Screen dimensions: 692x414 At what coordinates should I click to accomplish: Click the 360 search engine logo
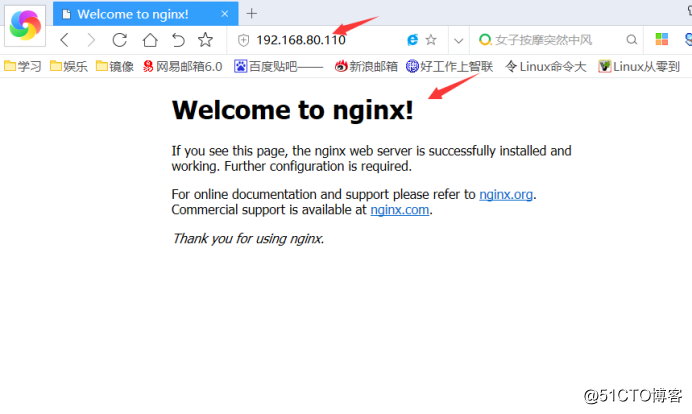485,40
